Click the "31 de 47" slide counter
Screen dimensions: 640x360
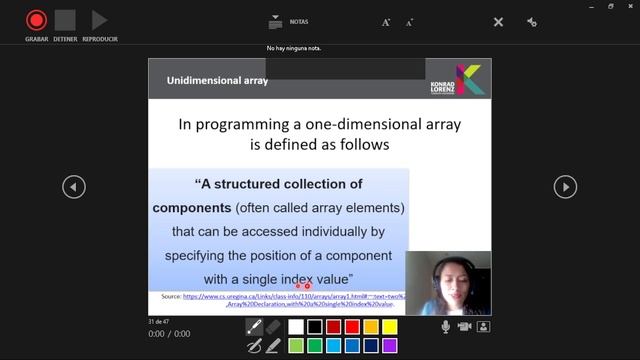pos(159,322)
